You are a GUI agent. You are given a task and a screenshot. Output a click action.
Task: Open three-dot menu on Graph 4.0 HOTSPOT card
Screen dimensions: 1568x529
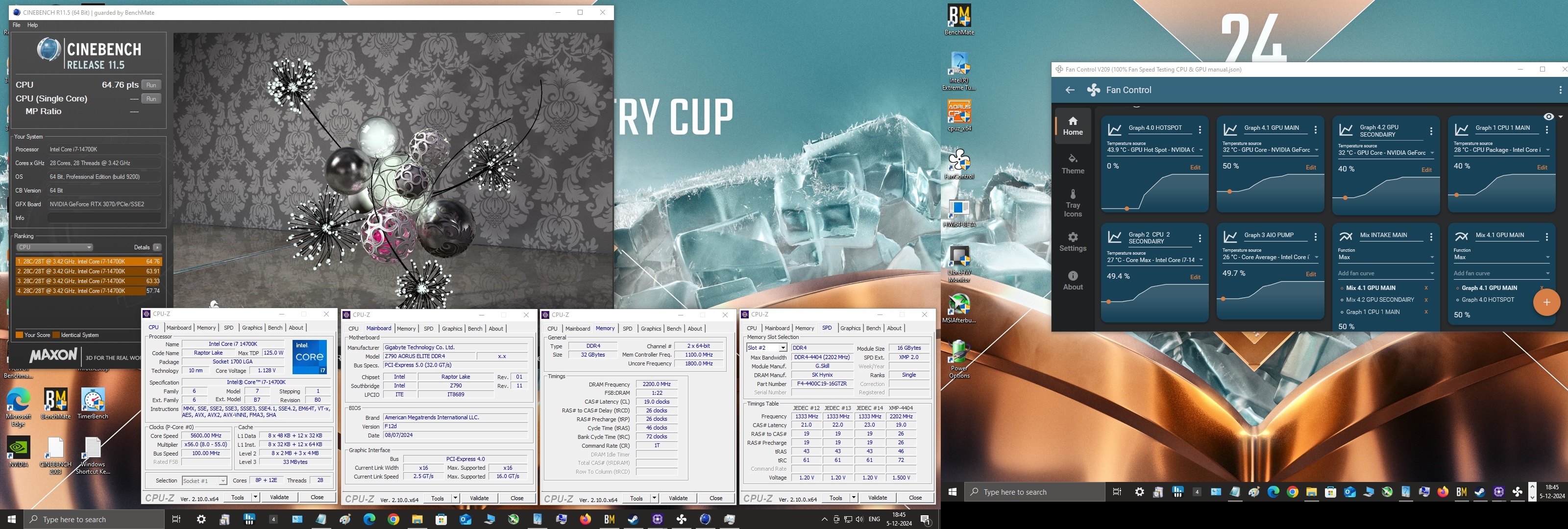[x=1200, y=130]
